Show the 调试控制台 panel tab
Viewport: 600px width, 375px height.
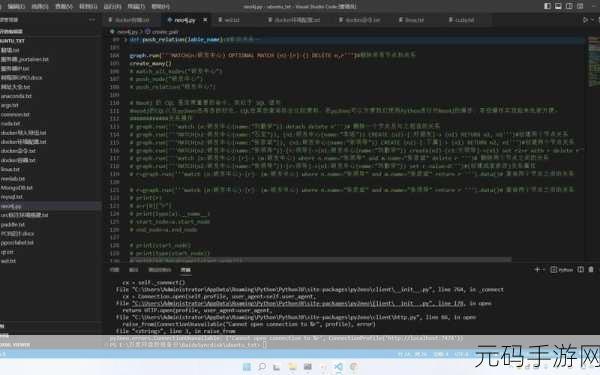pyautogui.click(x=160, y=270)
